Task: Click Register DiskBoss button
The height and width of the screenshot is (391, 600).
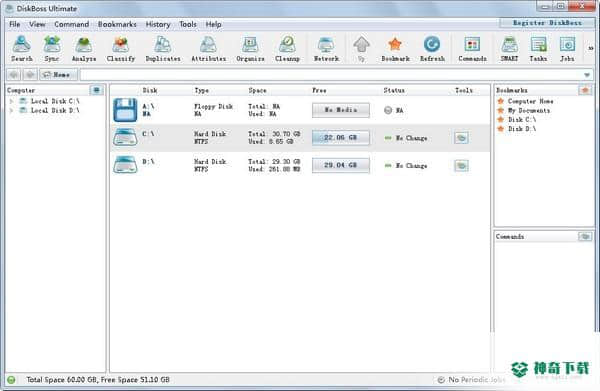Action: (x=547, y=23)
